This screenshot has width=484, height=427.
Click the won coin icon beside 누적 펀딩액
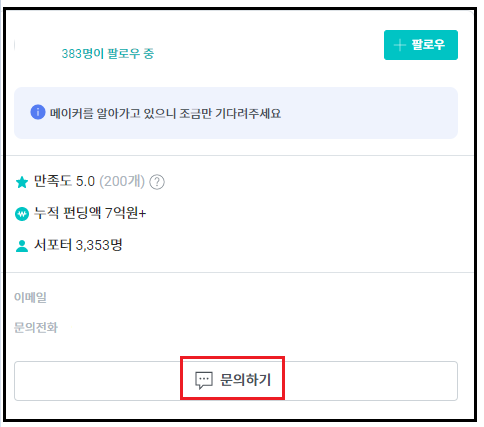[22, 214]
